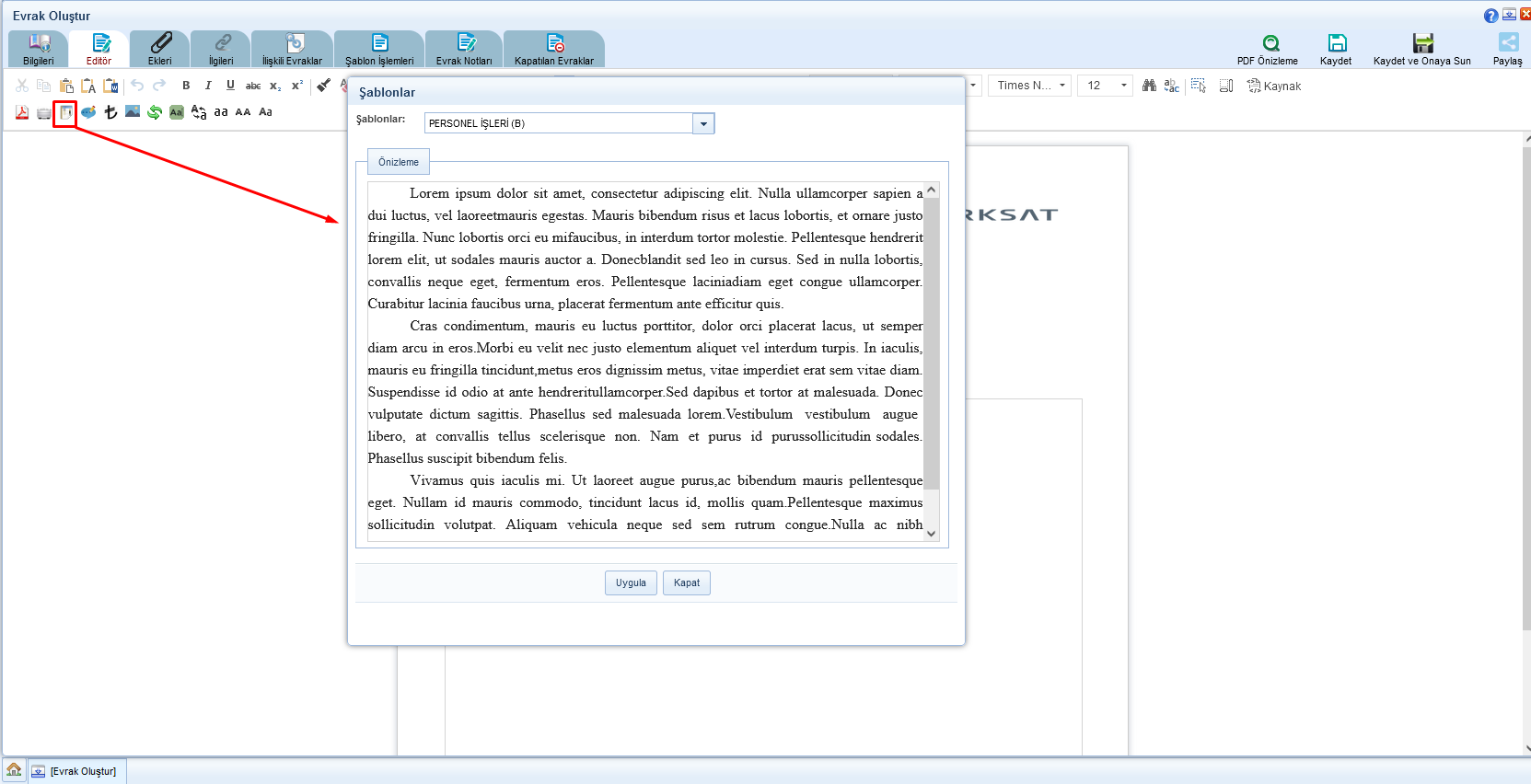The image size is (1531, 784).
Task: Click the insert image icon
Action: point(133,112)
